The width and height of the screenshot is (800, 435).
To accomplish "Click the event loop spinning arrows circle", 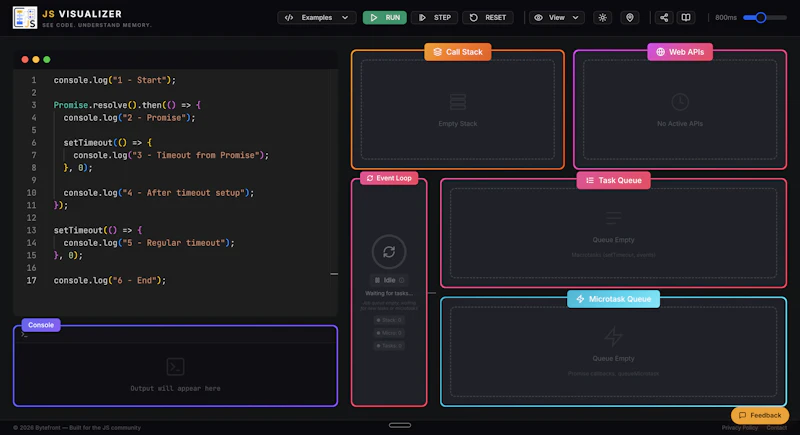I will tap(389, 251).
